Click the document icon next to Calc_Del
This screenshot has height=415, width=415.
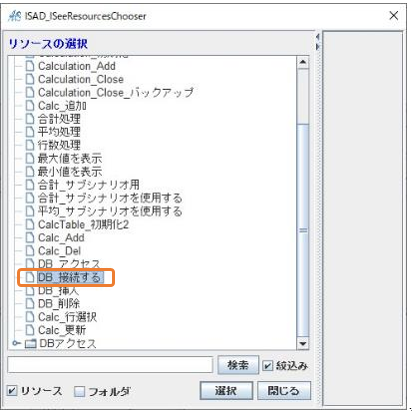(x=30, y=251)
